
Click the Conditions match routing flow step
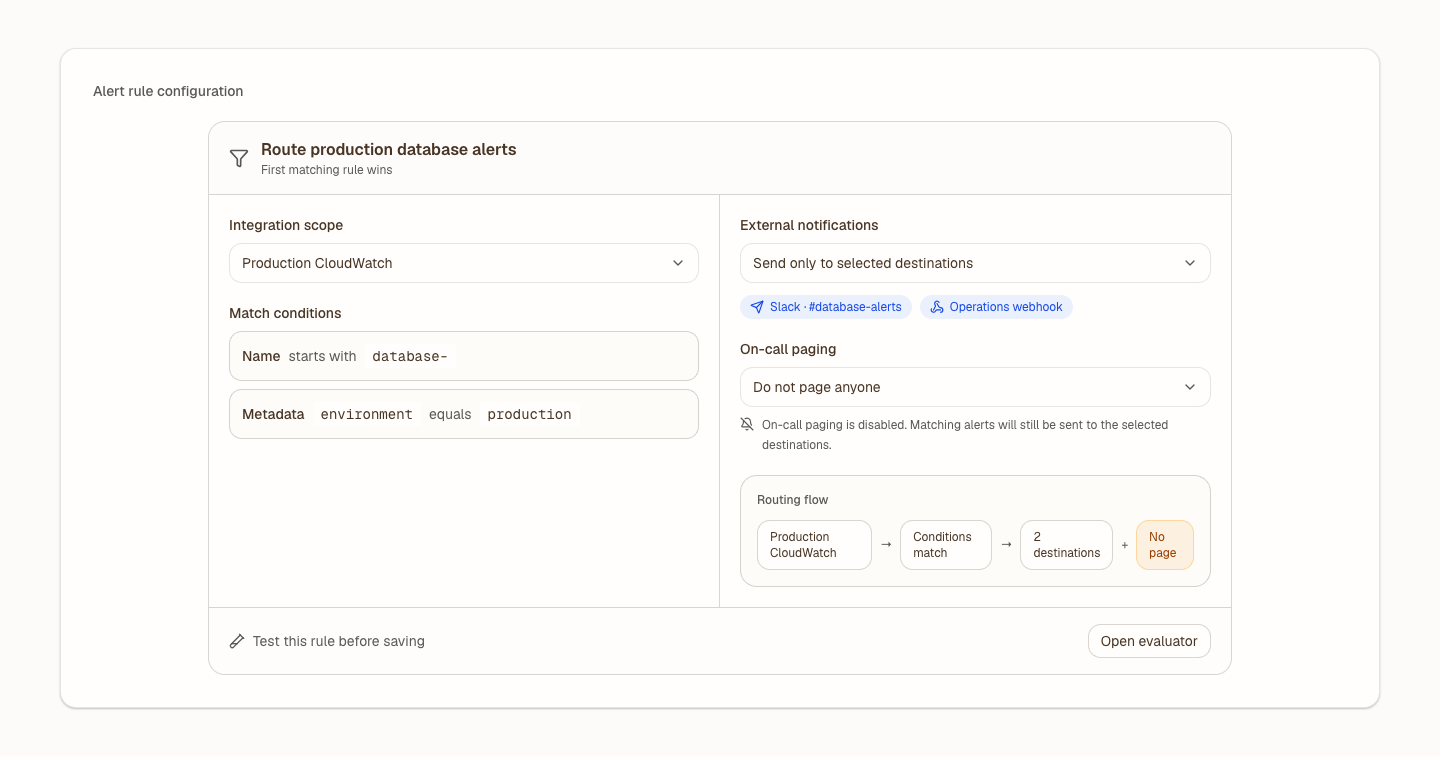pos(946,545)
